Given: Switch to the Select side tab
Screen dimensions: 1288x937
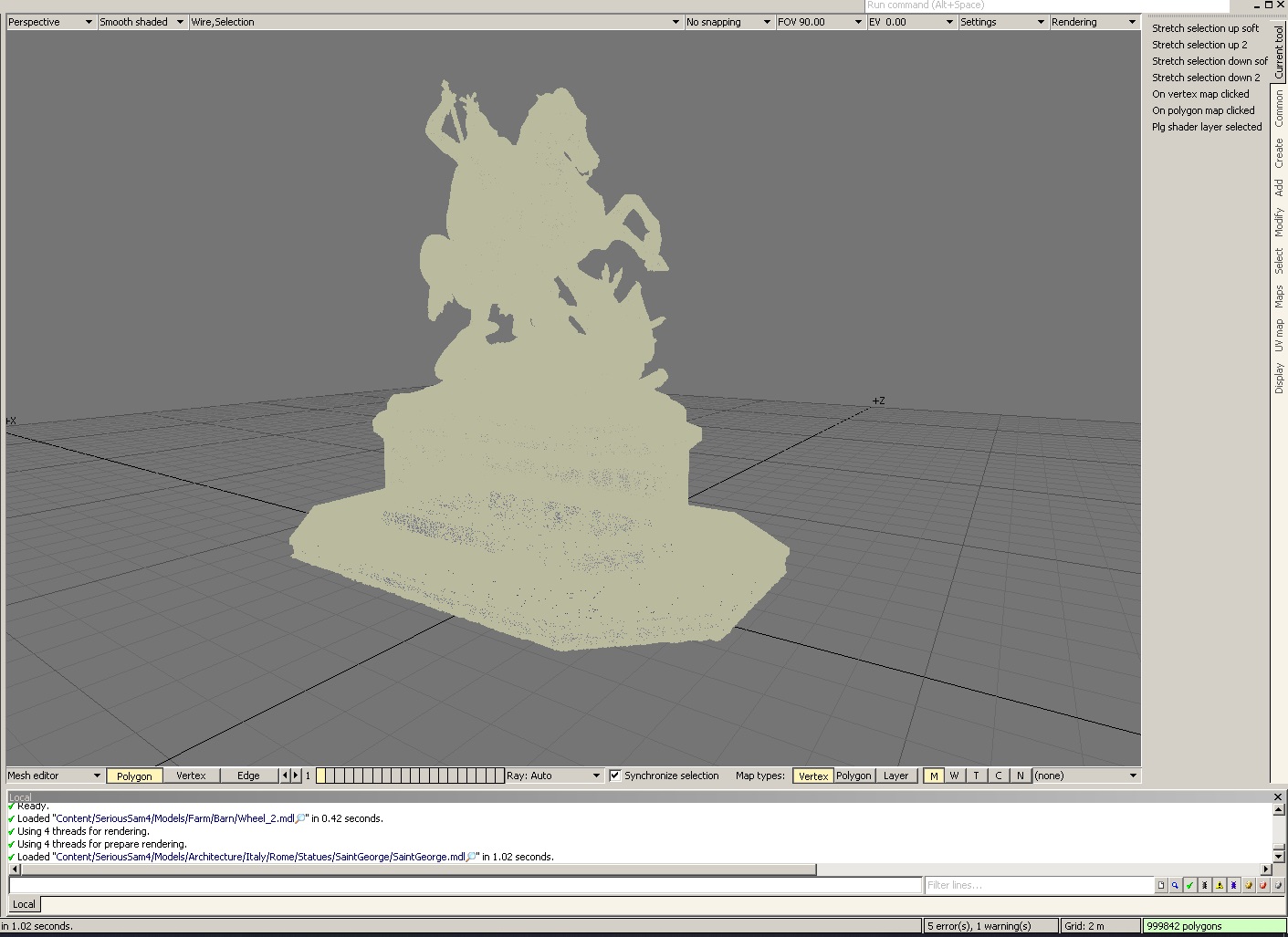Looking at the screenshot, I should (x=1279, y=261).
